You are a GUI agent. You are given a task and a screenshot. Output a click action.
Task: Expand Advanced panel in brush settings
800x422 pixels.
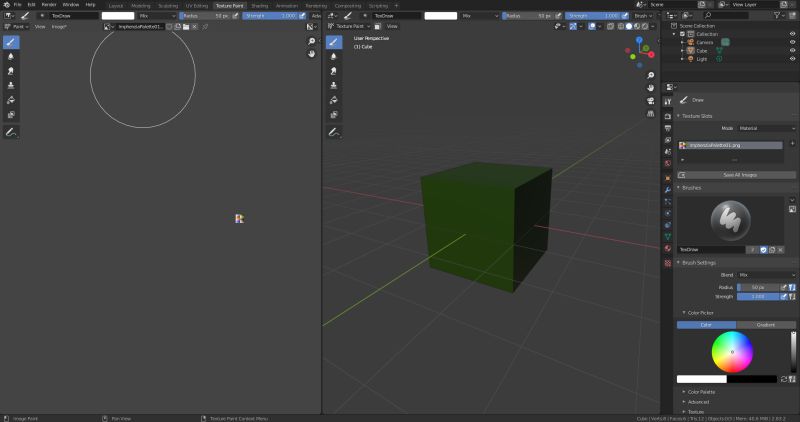pos(698,402)
